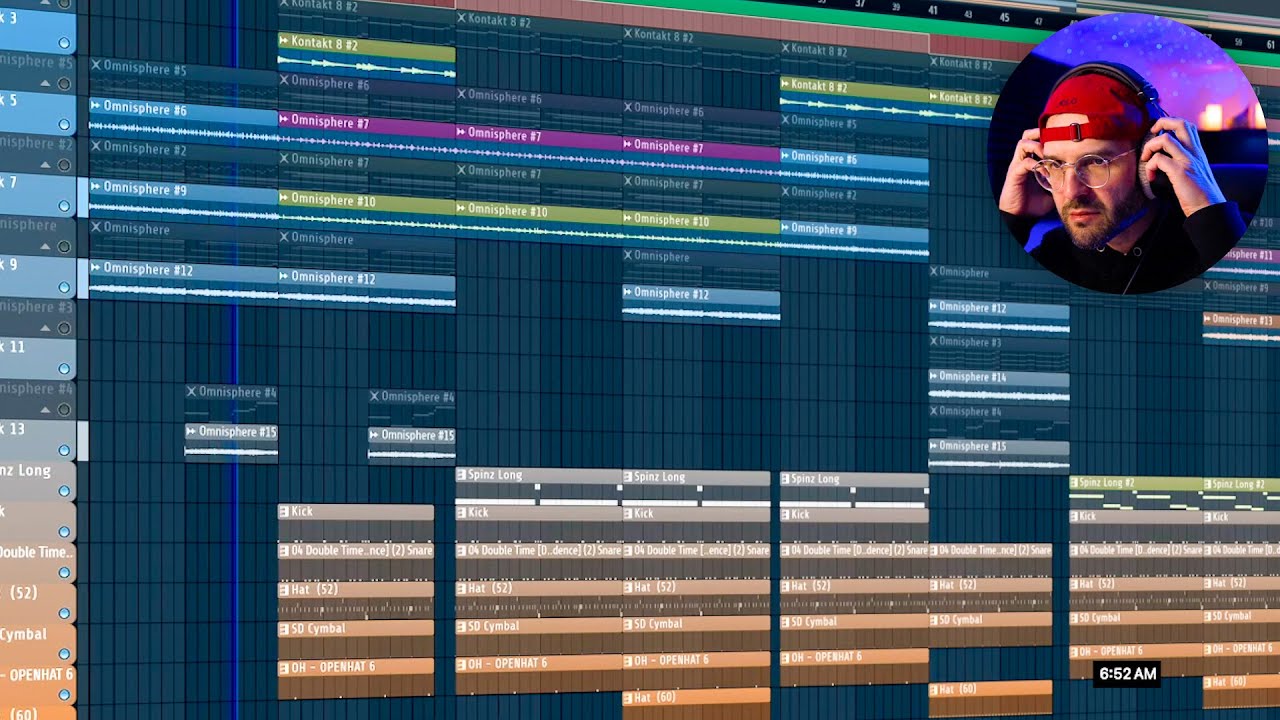Click audio icon on leftmost Omnisphere #12 clip
Image resolution: width=1280 pixels, height=720 pixels.
coord(95,269)
